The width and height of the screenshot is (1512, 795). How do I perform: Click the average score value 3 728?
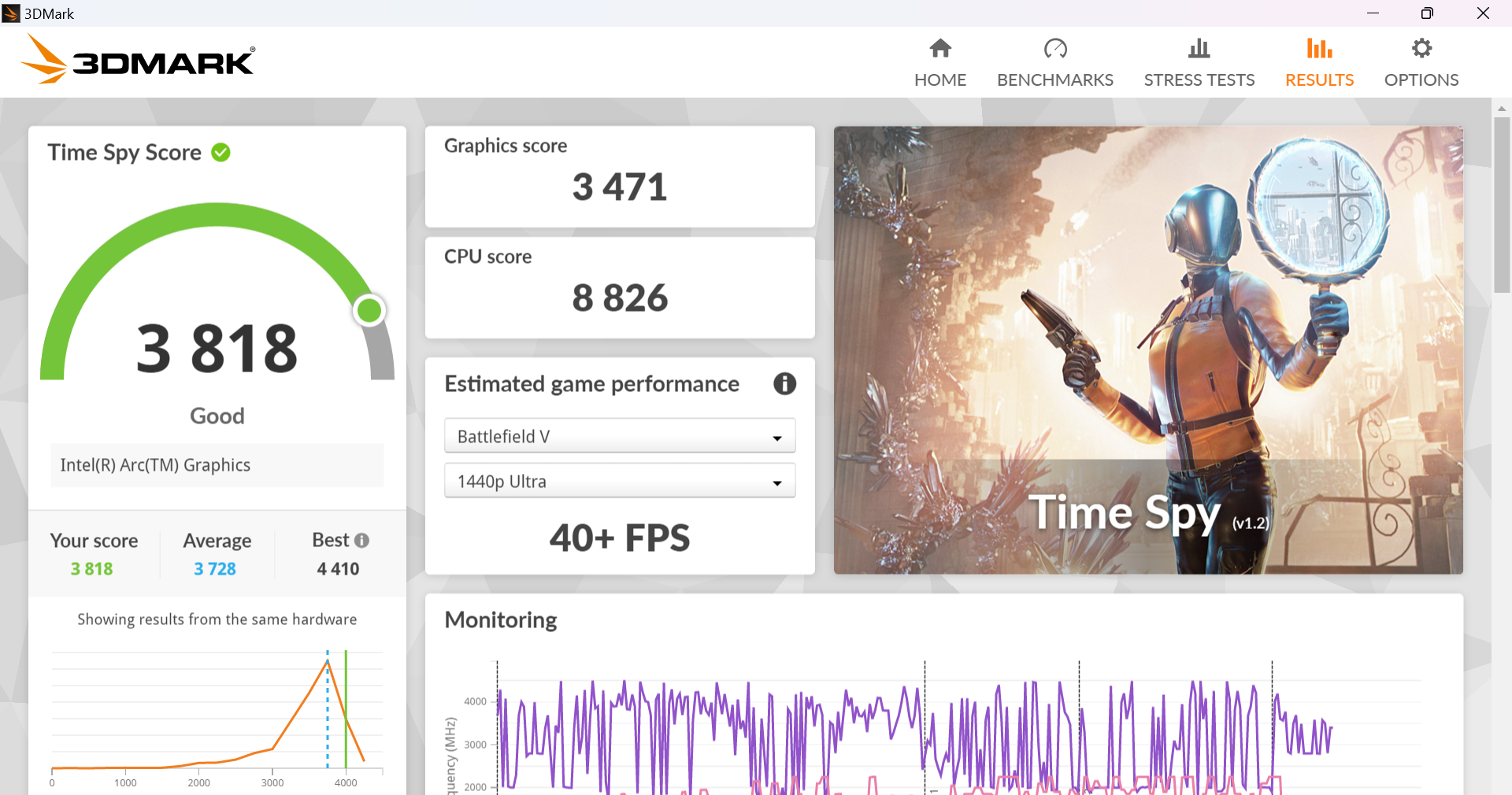[215, 569]
